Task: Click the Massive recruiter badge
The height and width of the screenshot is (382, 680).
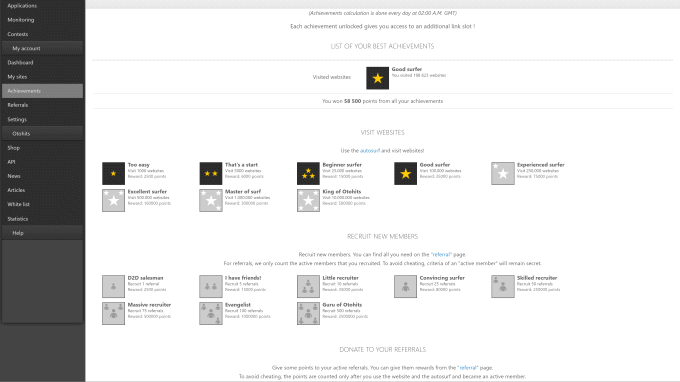Action: coord(113,313)
